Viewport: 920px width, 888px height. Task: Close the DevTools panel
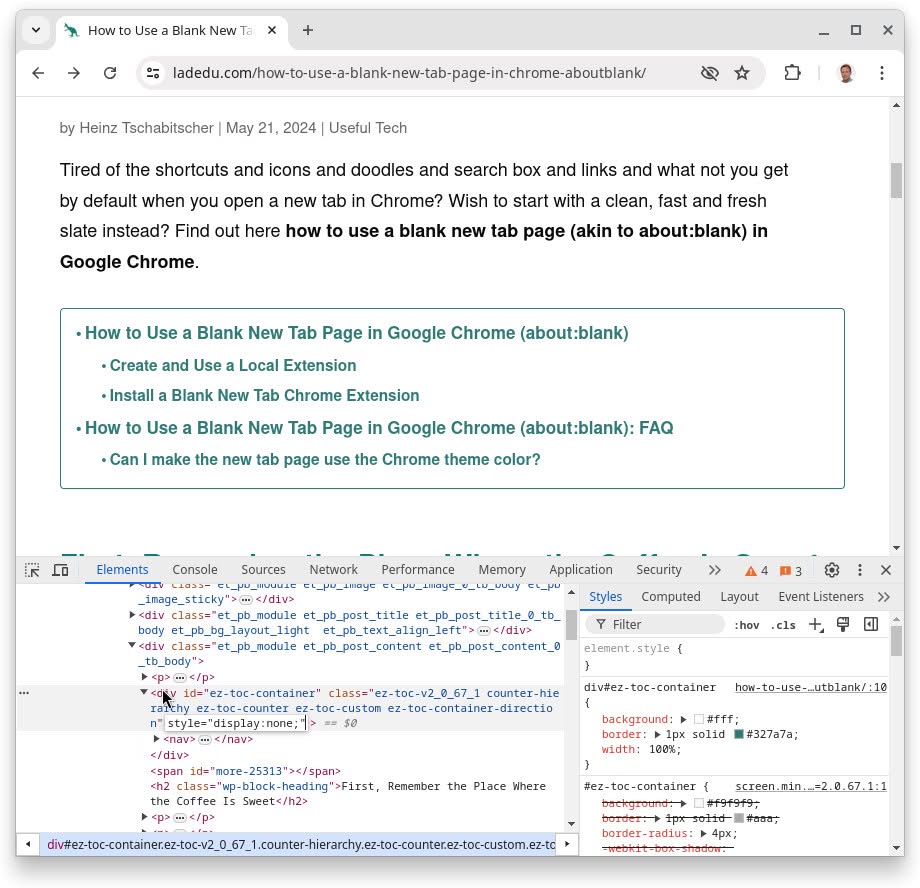886,570
